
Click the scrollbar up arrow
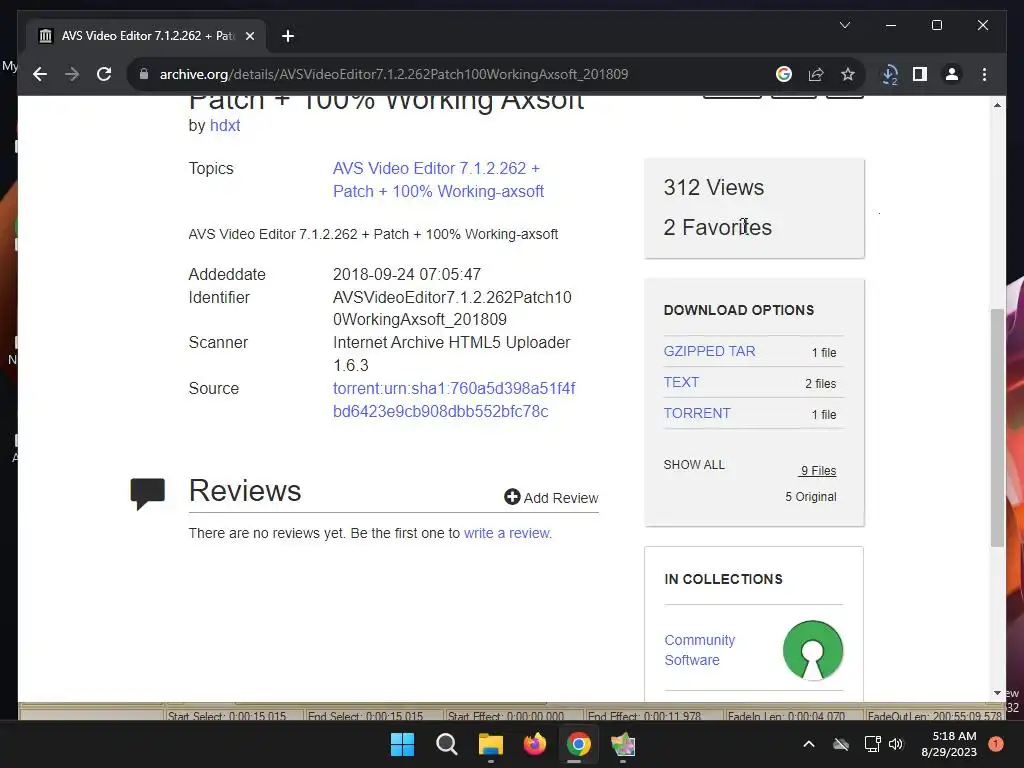(x=997, y=105)
